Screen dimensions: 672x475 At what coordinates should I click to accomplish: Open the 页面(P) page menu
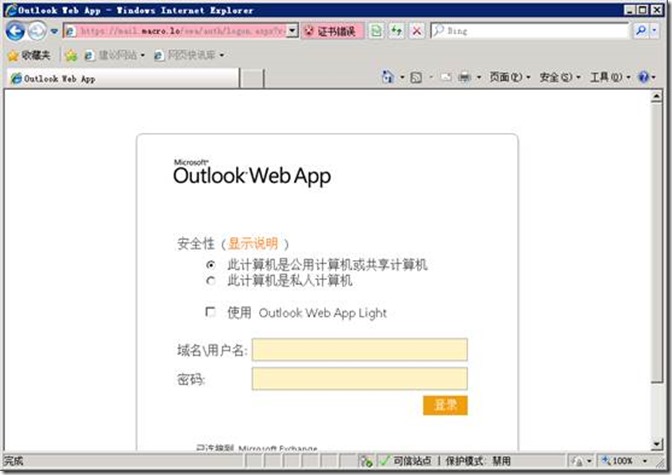coord(510,77)
